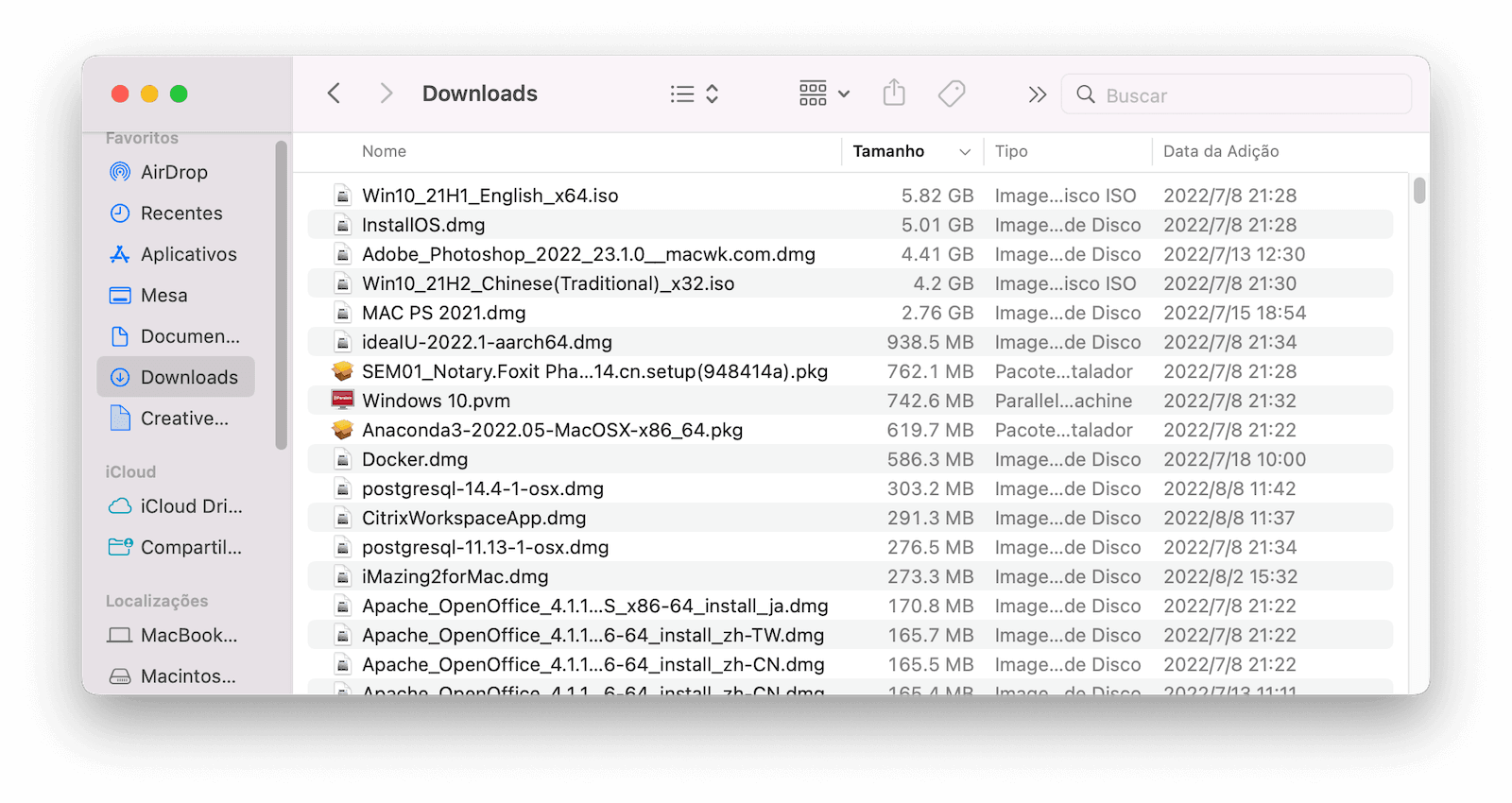Click the Share toolbar icon
The image size is (1512, 803).
pyautogui.click(x=894, y=93)
